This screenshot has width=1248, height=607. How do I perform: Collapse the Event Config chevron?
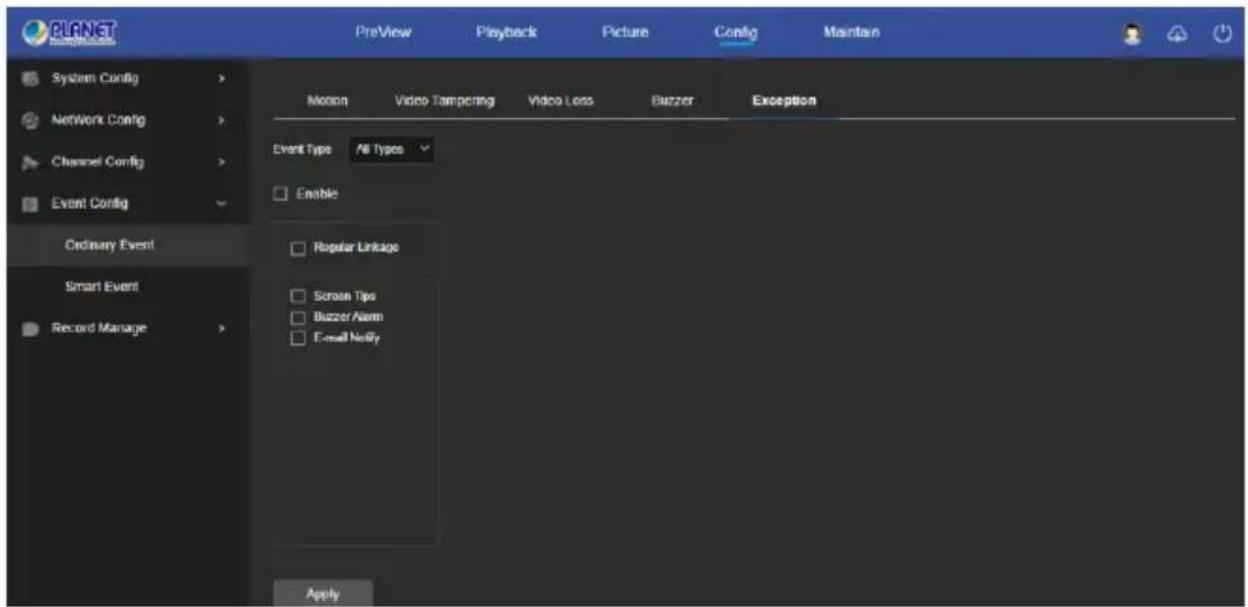pyautogui.click(x=222, y=203)
